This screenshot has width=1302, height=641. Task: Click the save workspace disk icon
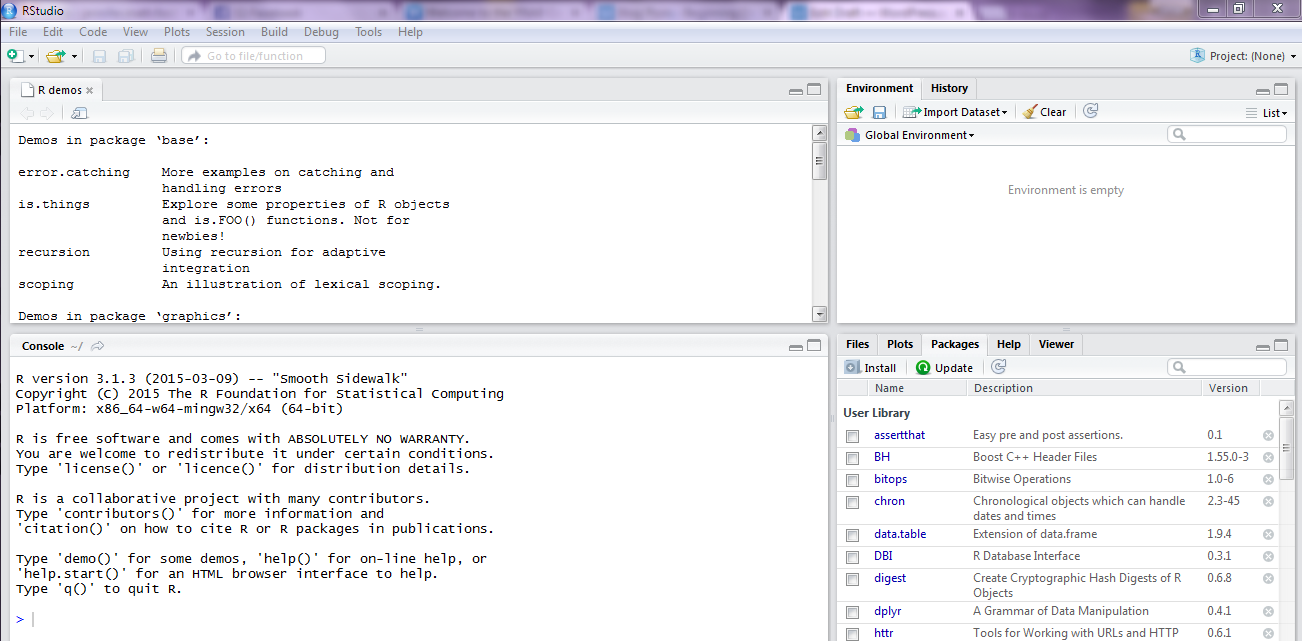click(x=879, y=112)
